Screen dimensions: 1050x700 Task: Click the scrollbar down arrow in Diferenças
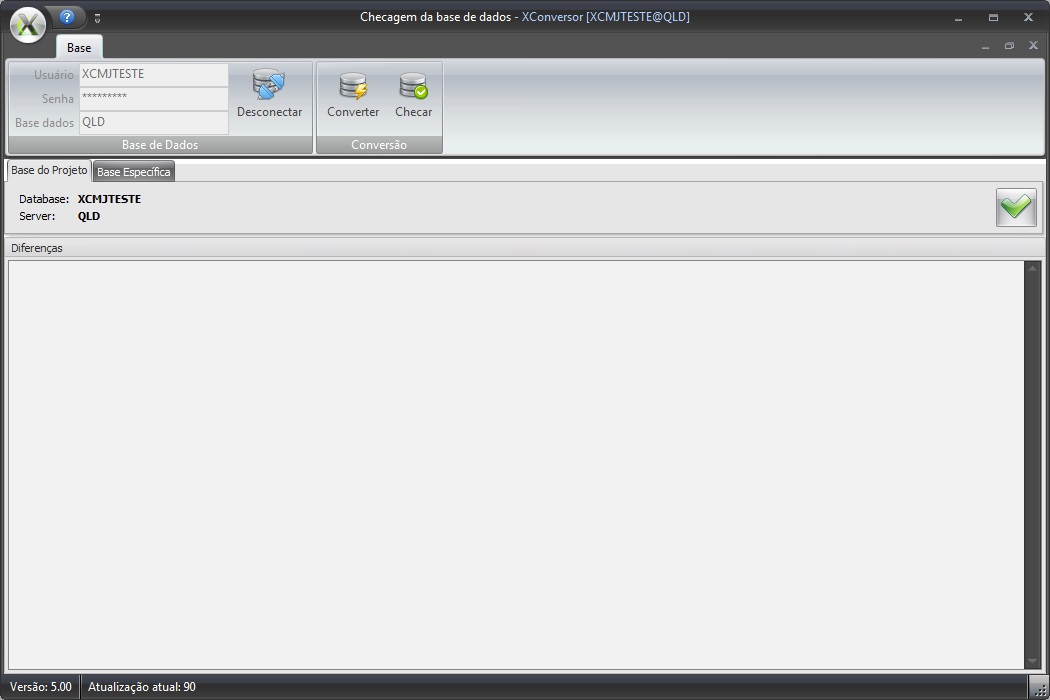coord(1033,662)
